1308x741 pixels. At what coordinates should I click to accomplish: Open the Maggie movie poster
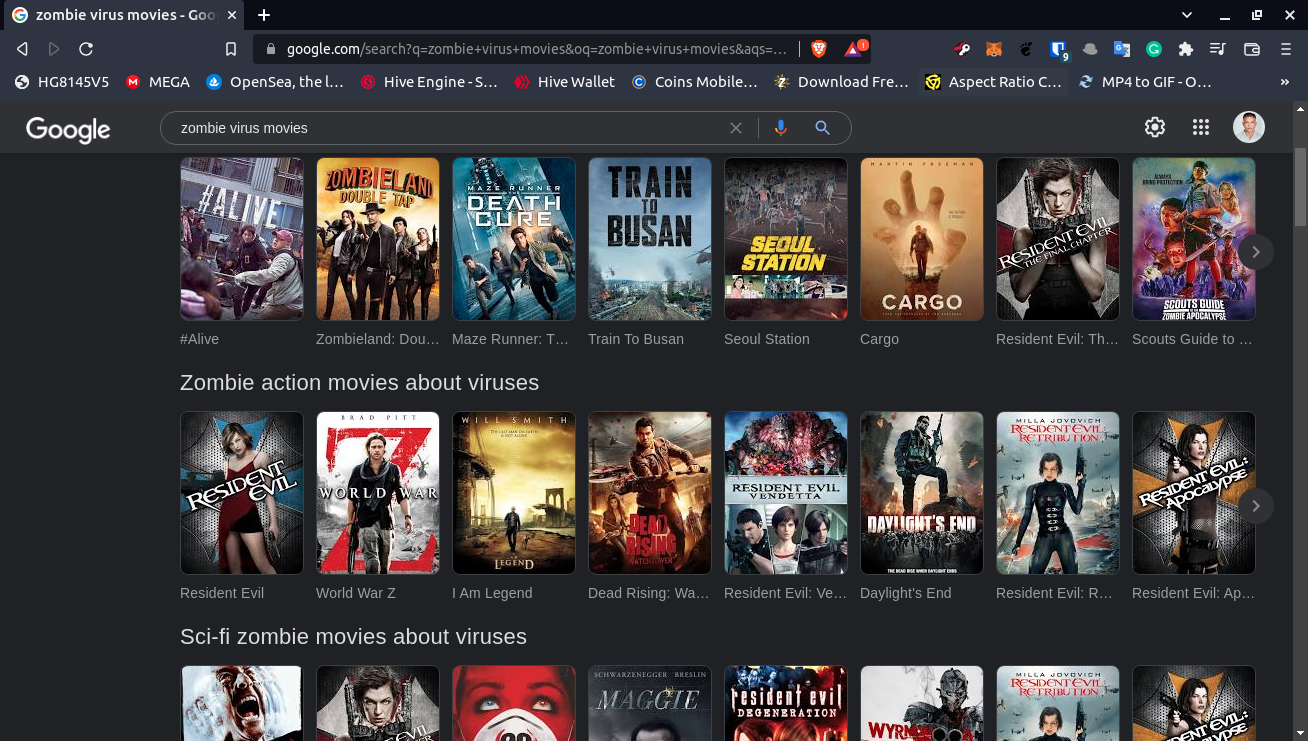[x=650, y=703]
